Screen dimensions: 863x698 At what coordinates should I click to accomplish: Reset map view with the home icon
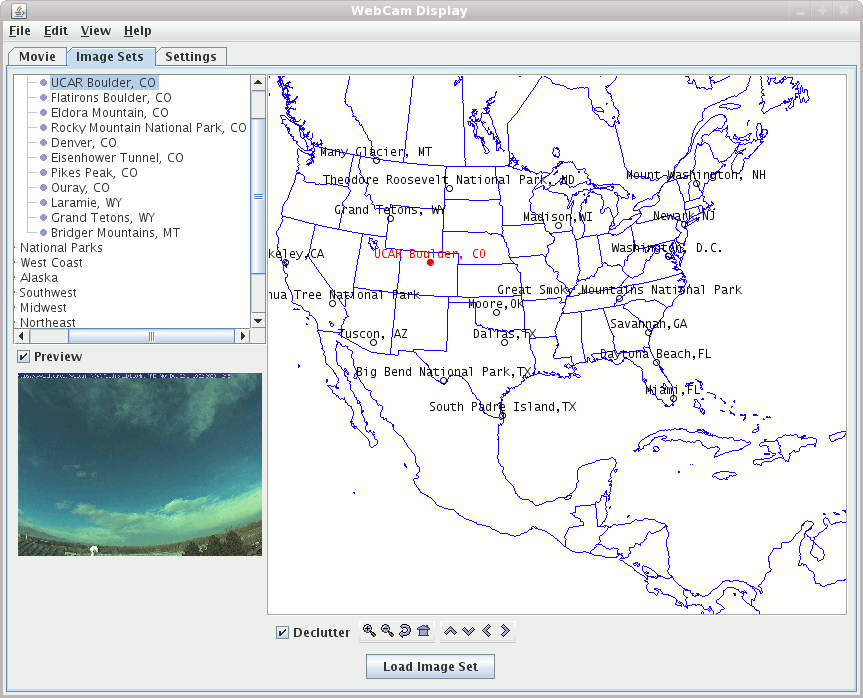pos(423,631)
